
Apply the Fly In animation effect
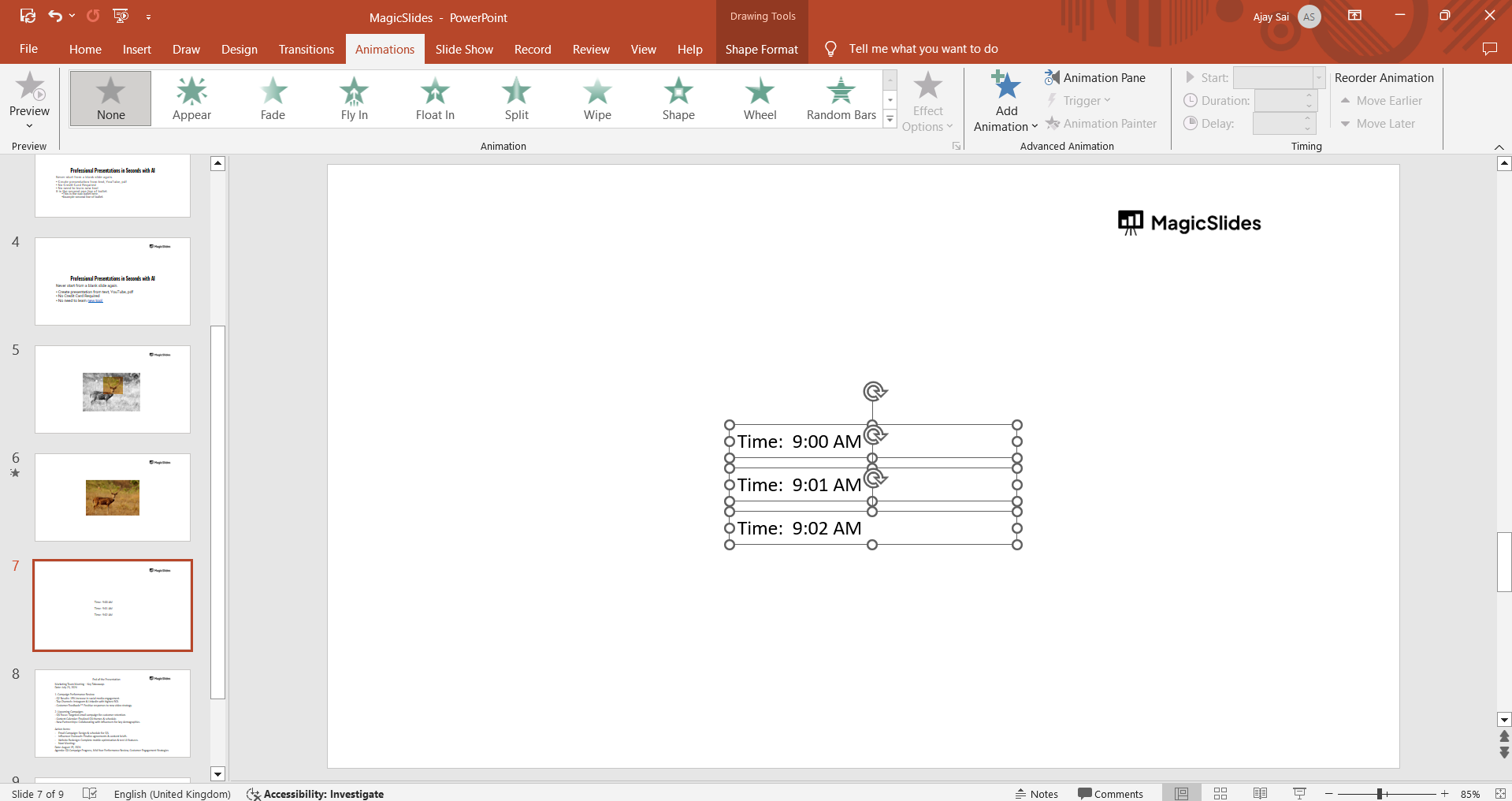(355, 99)
